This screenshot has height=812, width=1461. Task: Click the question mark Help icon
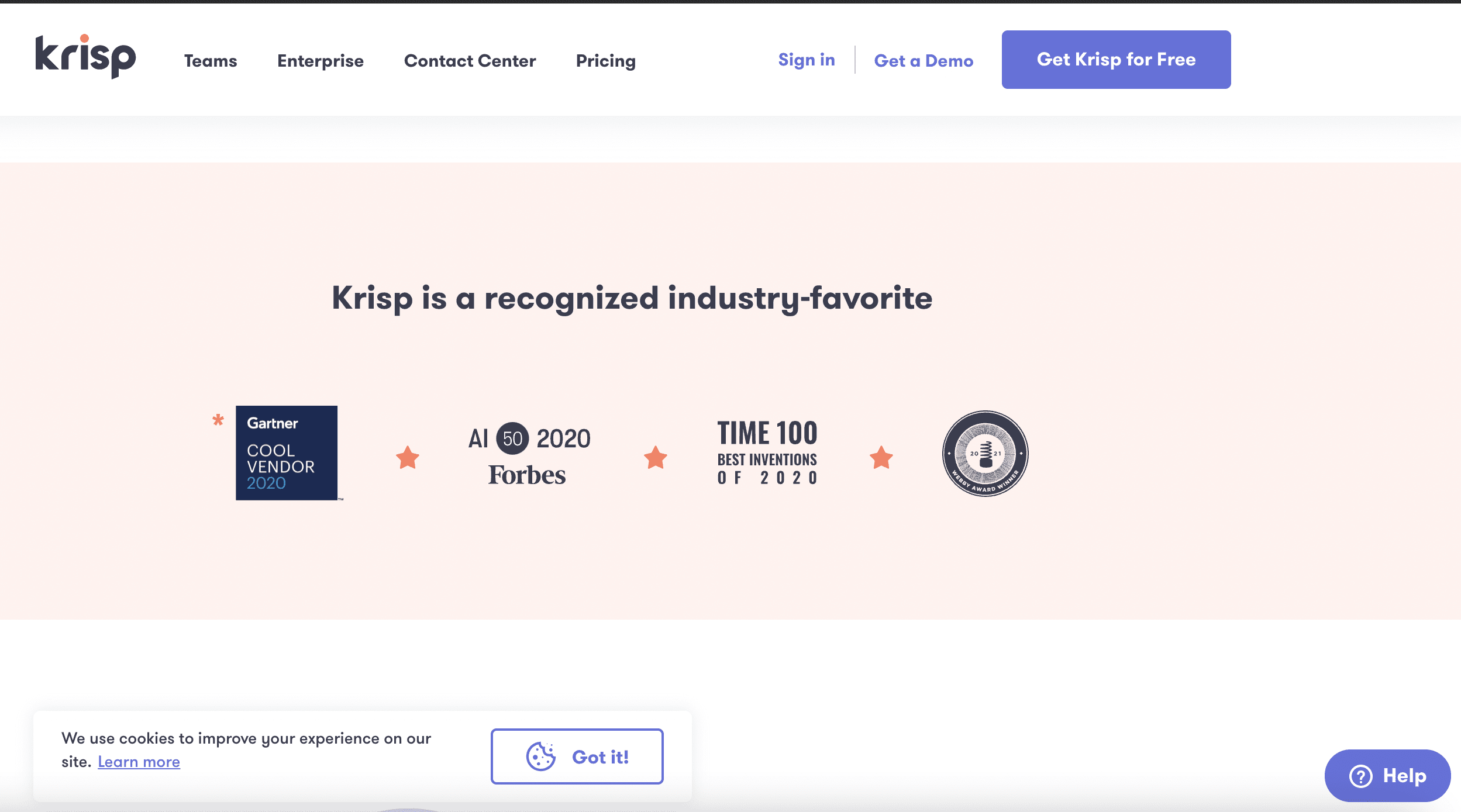coord(1360,776)
